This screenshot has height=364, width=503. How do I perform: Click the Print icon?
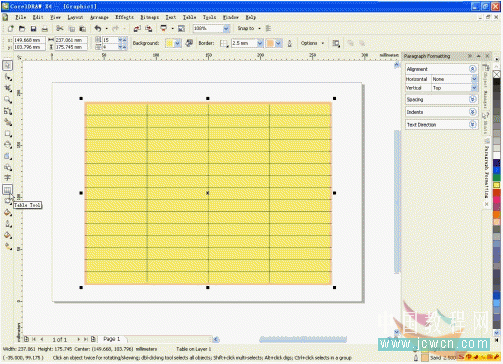click(x=45, y=29)
